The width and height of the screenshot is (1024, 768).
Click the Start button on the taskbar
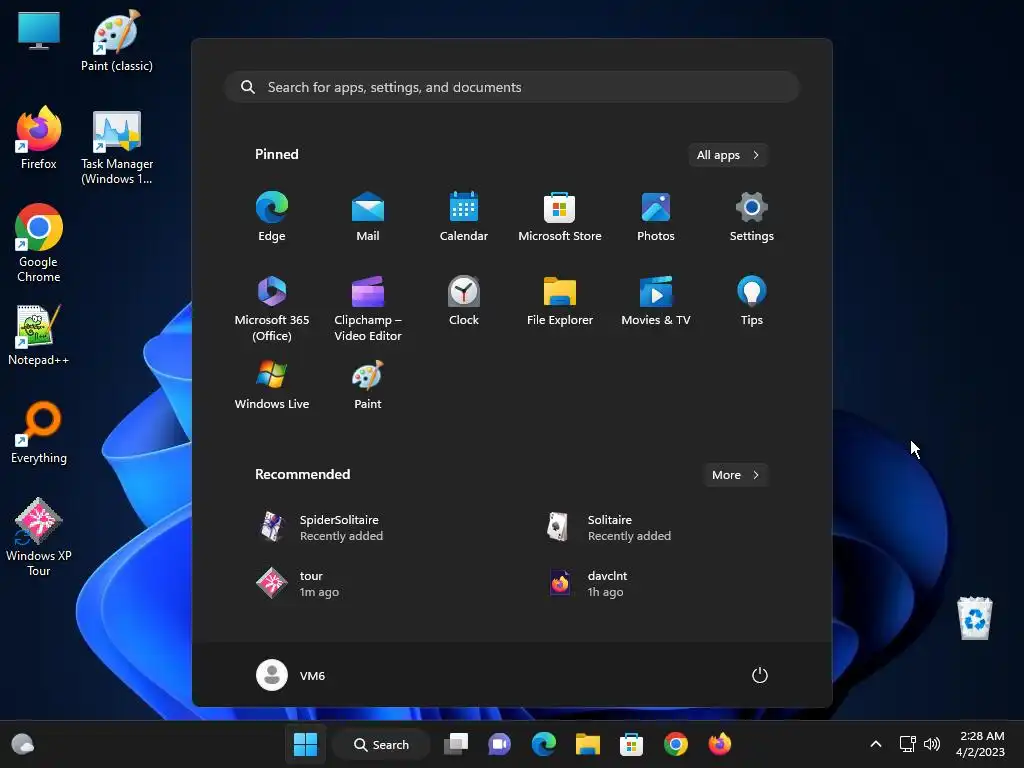[x=305, y=744]
